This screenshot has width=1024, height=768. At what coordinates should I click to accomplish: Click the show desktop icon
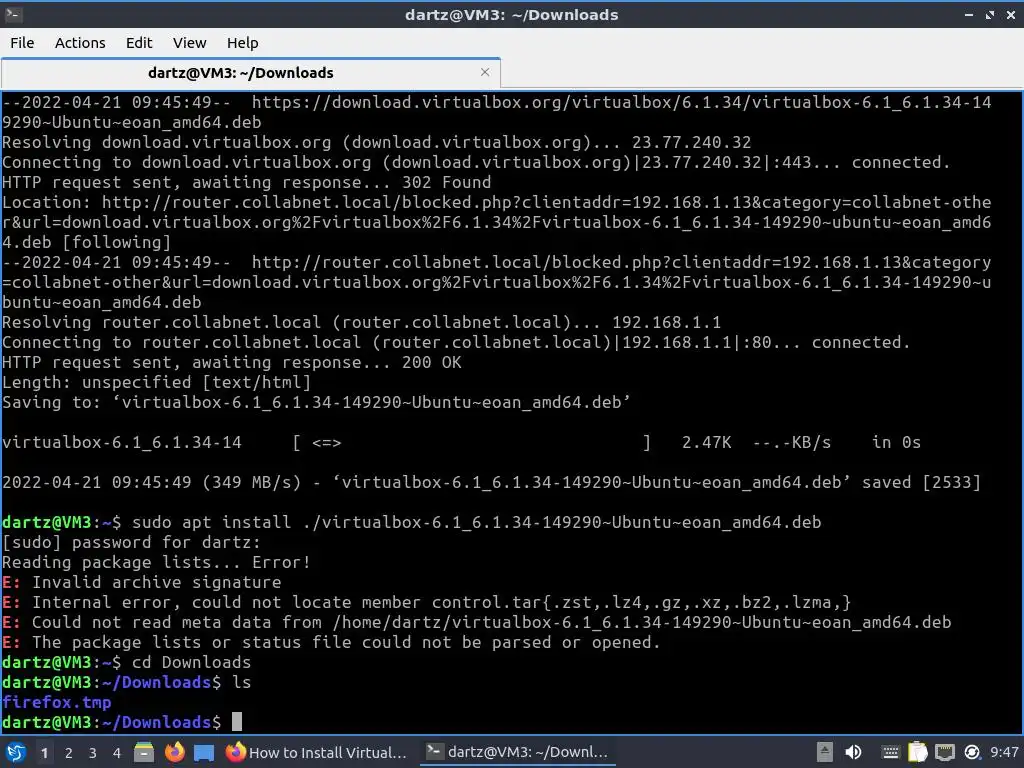(204, 753)
